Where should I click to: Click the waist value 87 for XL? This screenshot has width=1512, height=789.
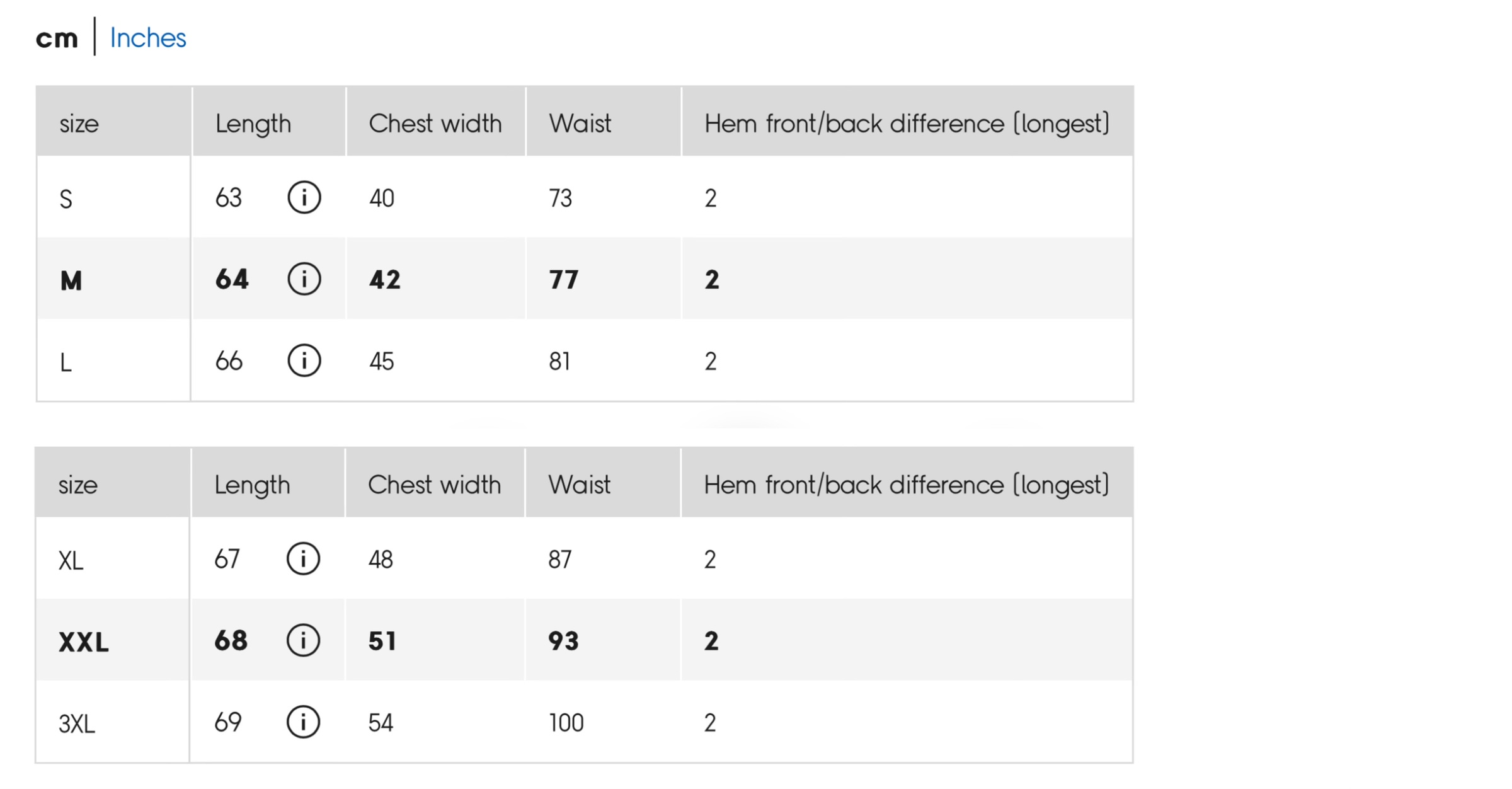pyautogui.click(x=559, y=559)
